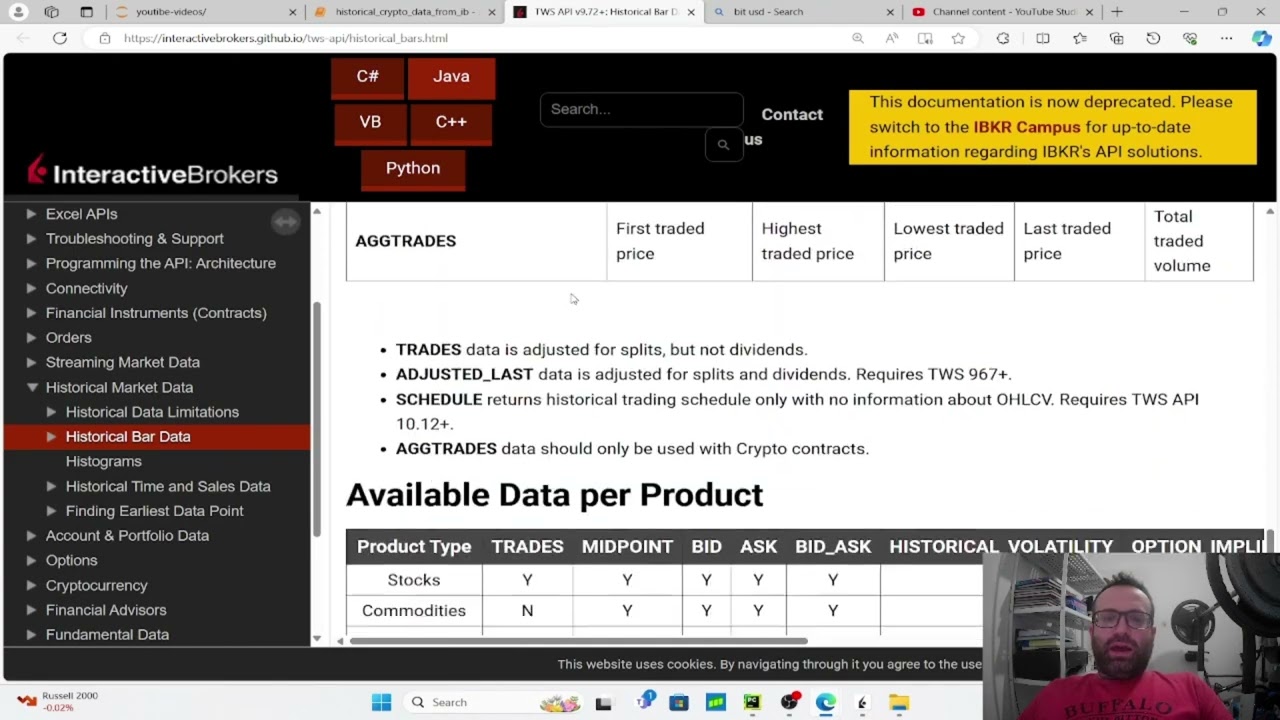Click the Interactive Brokers logo

(x=152, y=171)
